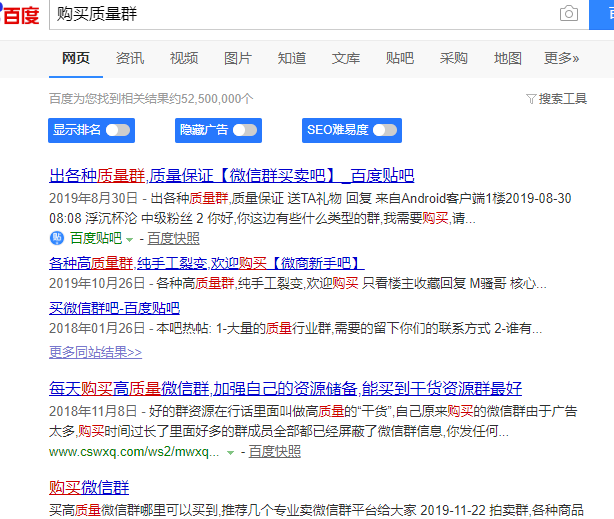The width and height of the screenshot is (614, 519).
Task: Open 买微信群吧-百度贴吧 link
Action: coord(114,308)
